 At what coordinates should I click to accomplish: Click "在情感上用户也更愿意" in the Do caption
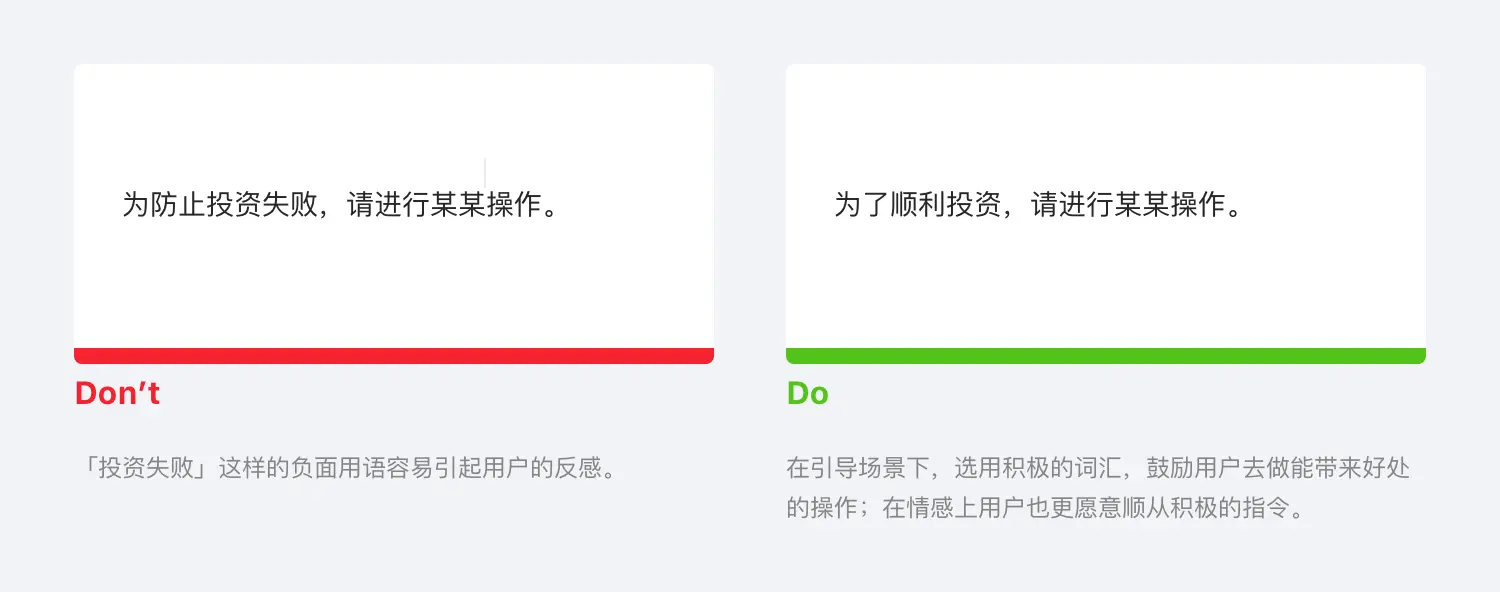click(x=1002, y=508)
